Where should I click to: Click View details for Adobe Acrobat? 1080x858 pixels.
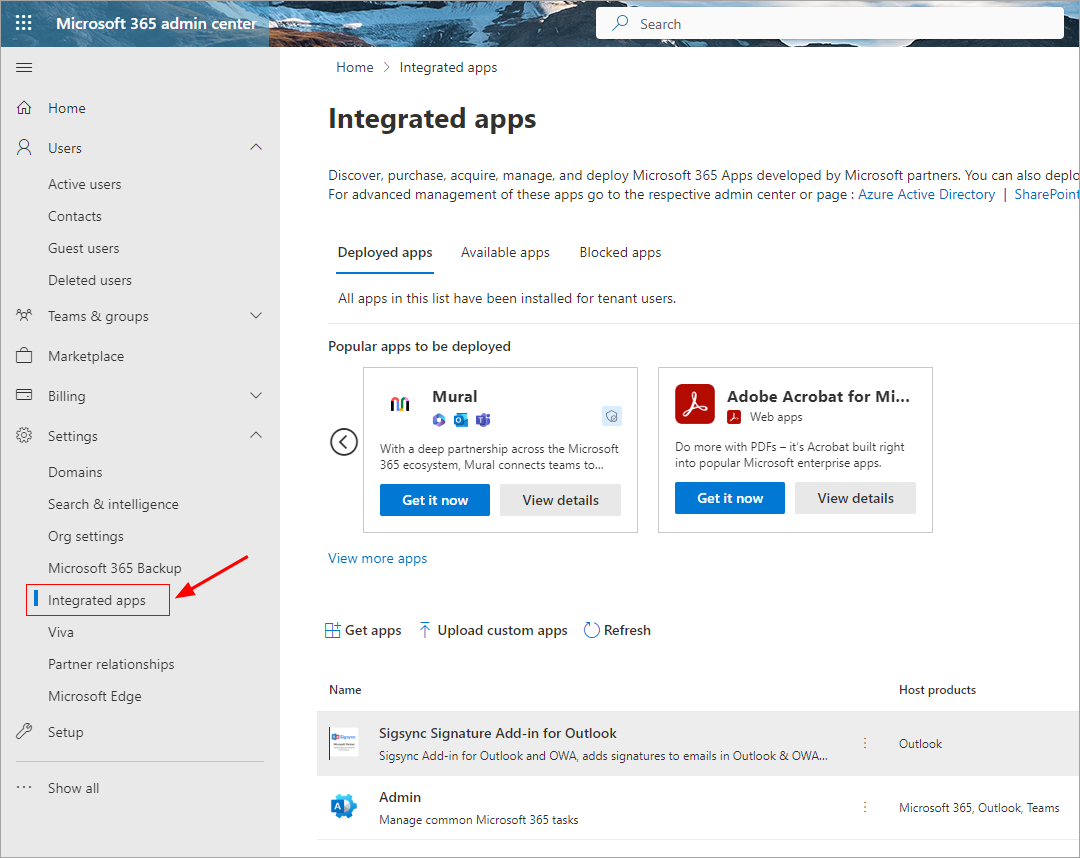[x=855, y=498]
